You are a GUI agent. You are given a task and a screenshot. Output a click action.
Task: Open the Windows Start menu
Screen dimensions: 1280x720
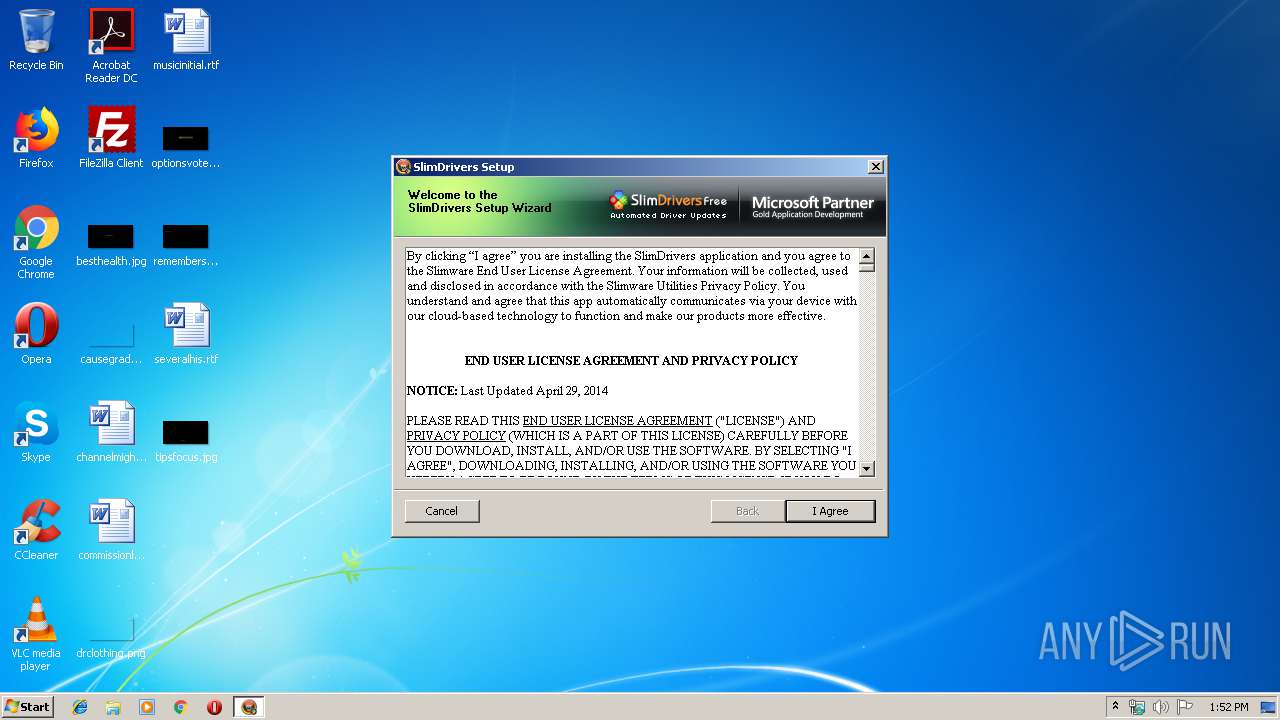tap(28, 707)
